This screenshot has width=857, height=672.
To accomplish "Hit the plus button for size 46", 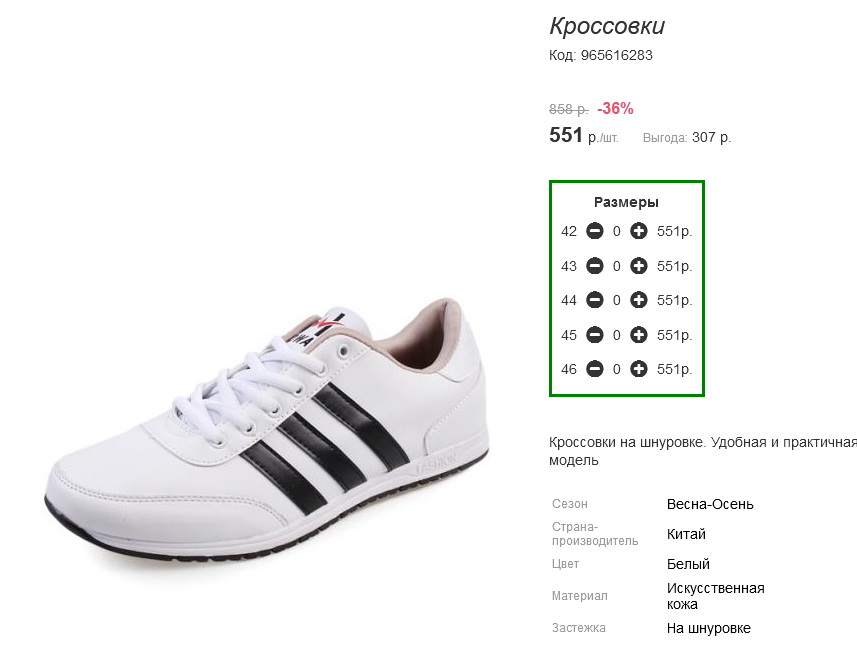I will click(639, 369).
